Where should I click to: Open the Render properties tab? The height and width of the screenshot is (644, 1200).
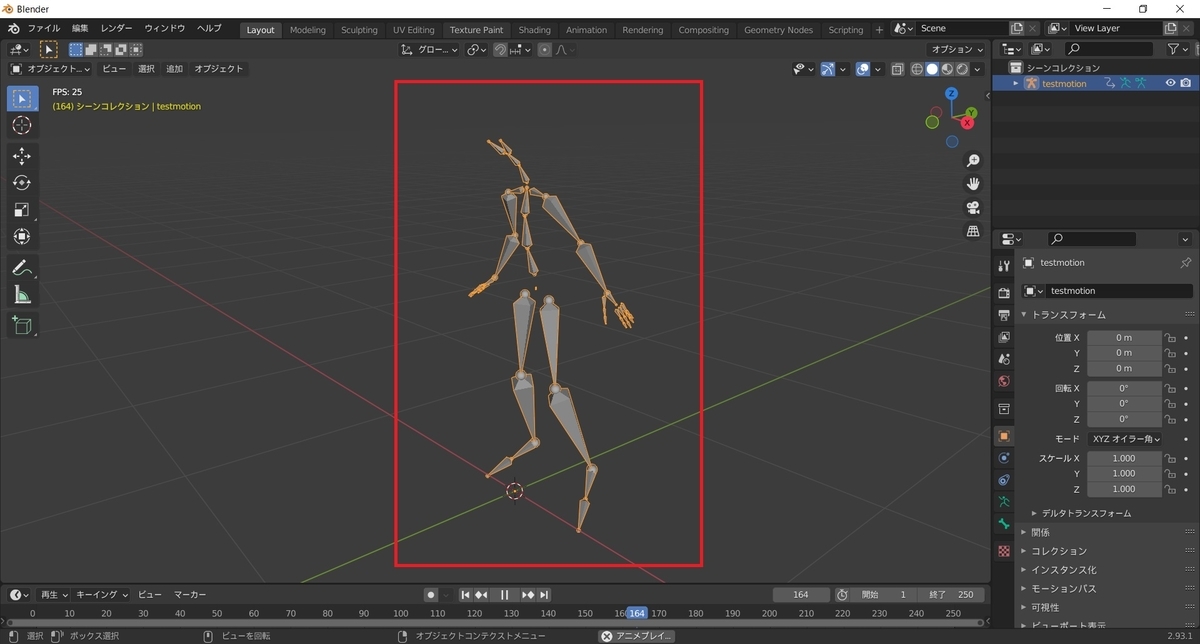point(1004,293)
